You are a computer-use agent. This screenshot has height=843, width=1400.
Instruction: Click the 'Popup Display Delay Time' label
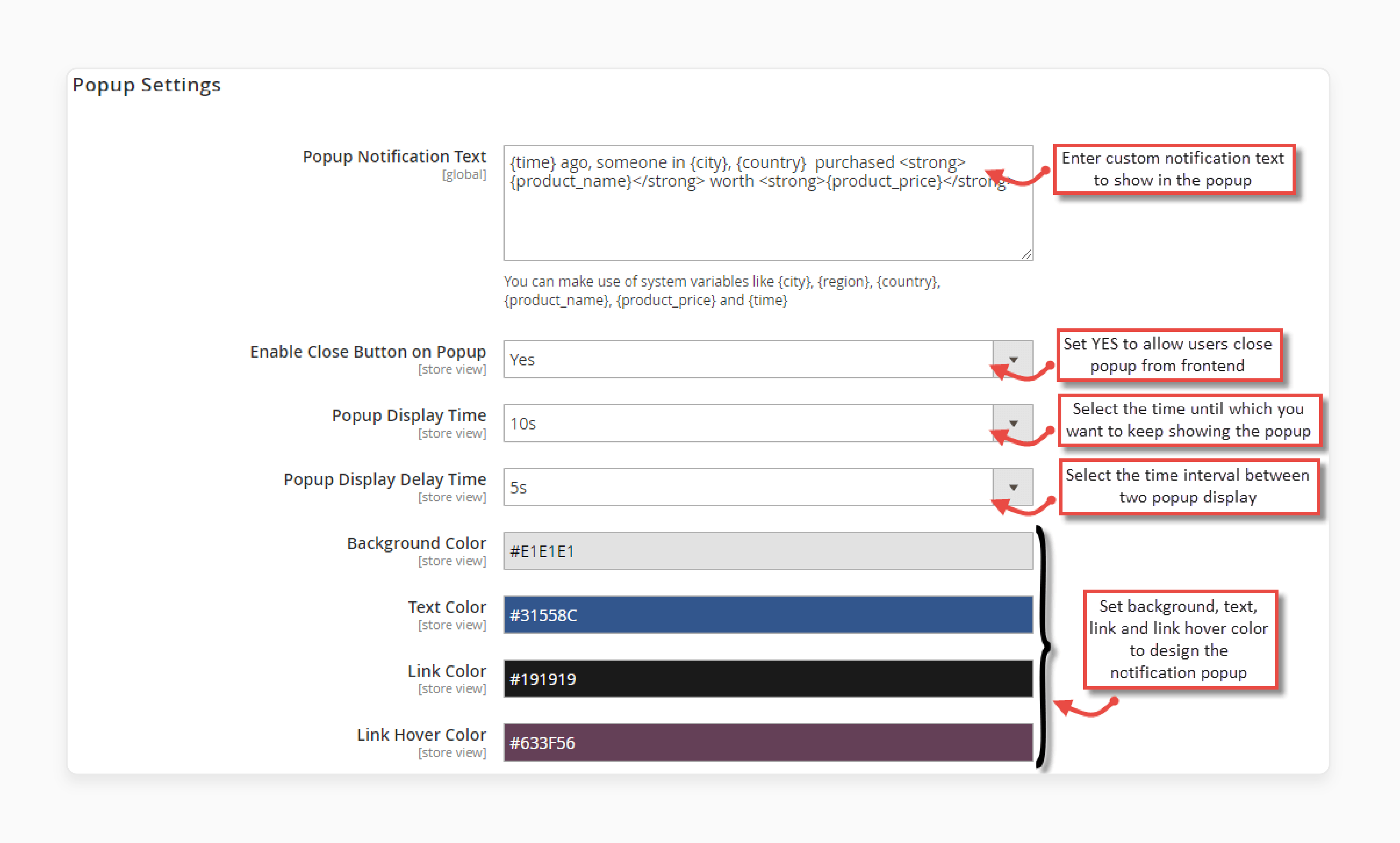tap(385, 479)
